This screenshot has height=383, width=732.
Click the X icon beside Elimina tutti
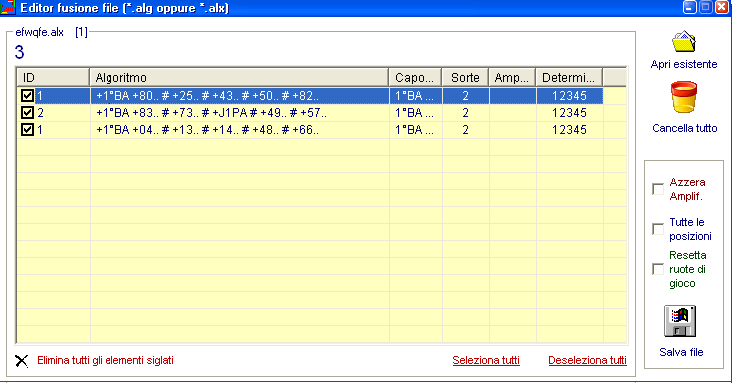click(x=21, y=361)
